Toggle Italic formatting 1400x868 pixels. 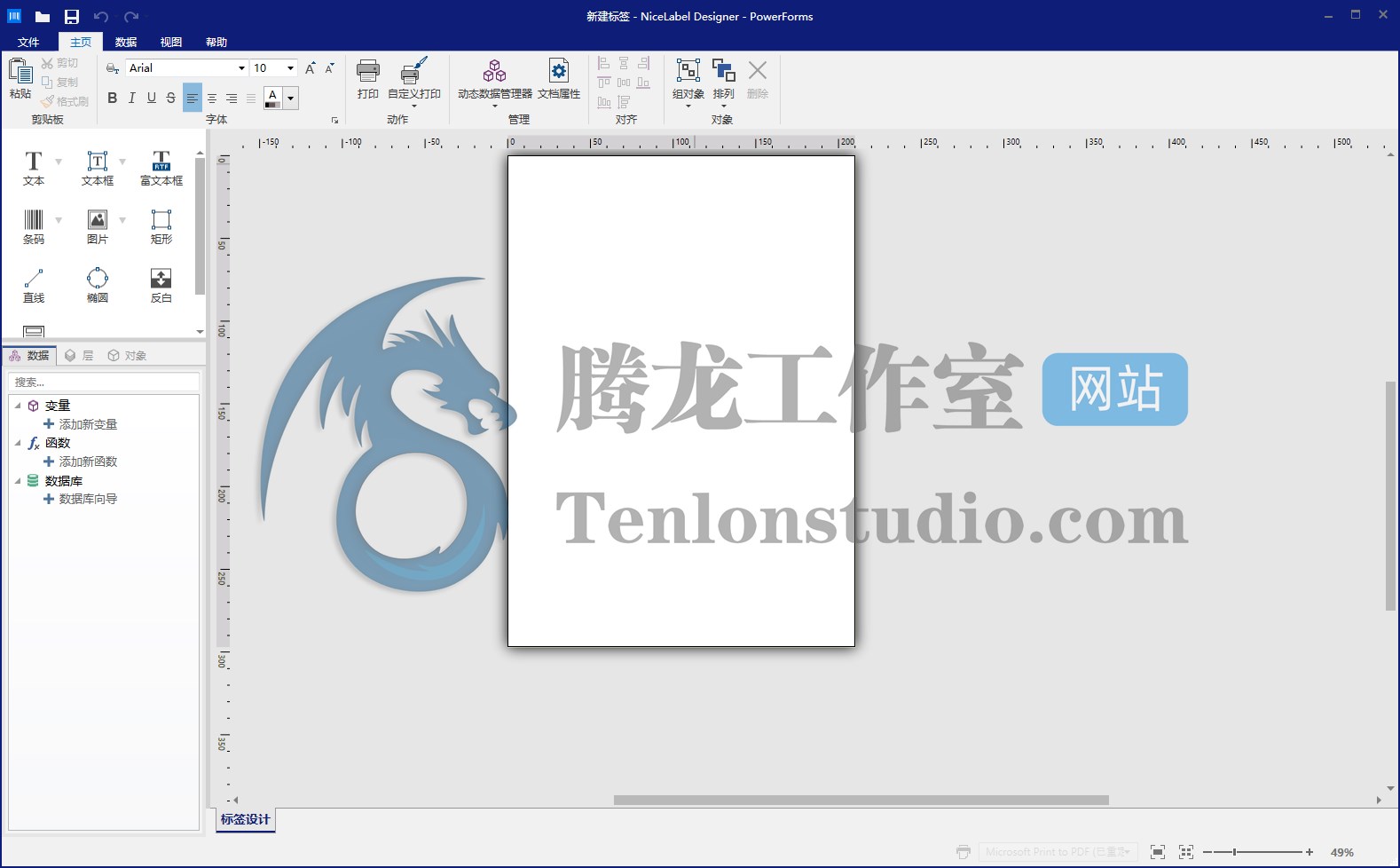click(132, 98)
